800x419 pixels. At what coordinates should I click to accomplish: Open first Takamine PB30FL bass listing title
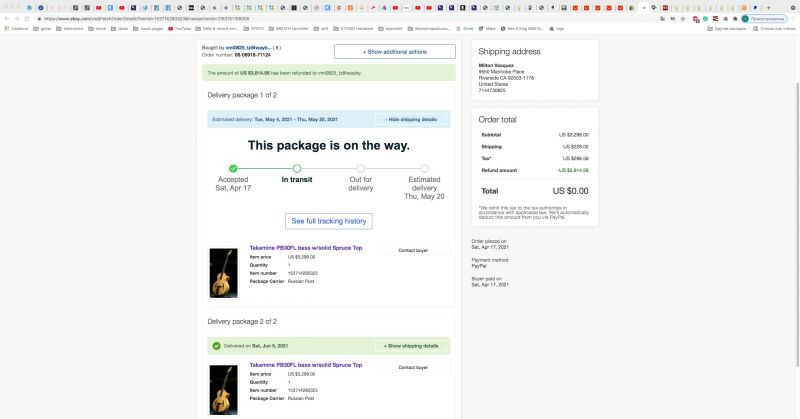pos(305,247)
